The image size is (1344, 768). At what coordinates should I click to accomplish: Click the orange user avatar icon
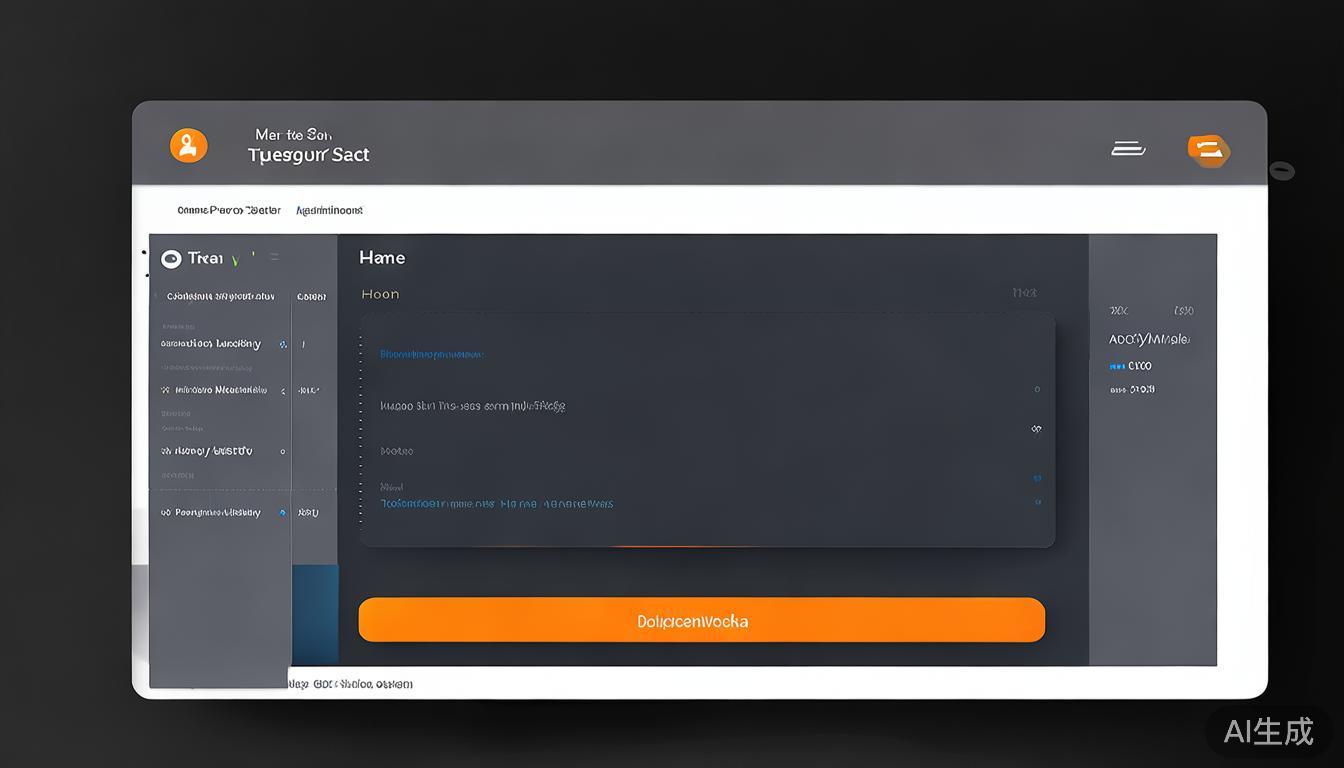tap(189, 144)
